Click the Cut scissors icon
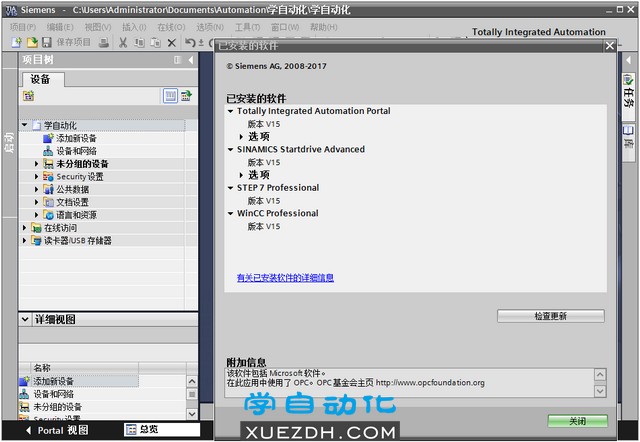 [123, 42]
